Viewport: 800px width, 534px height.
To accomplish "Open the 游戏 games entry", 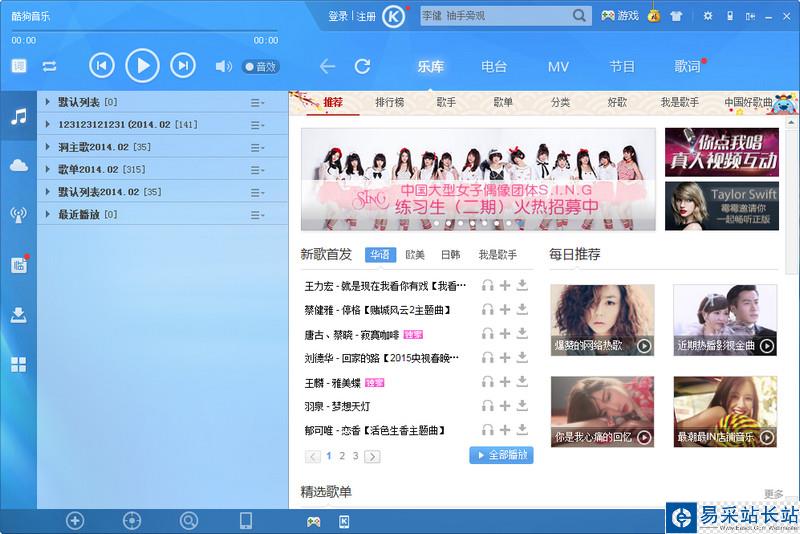I will tap(619, 16).
